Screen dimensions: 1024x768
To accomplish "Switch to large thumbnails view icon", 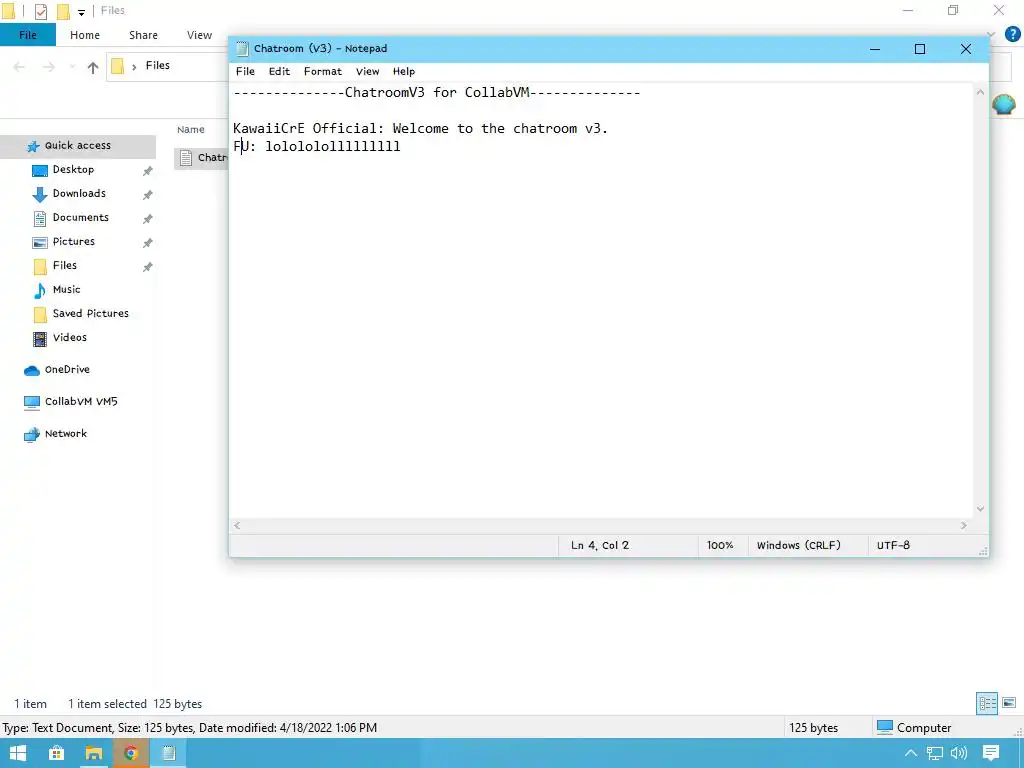I will pos(1009,703).
